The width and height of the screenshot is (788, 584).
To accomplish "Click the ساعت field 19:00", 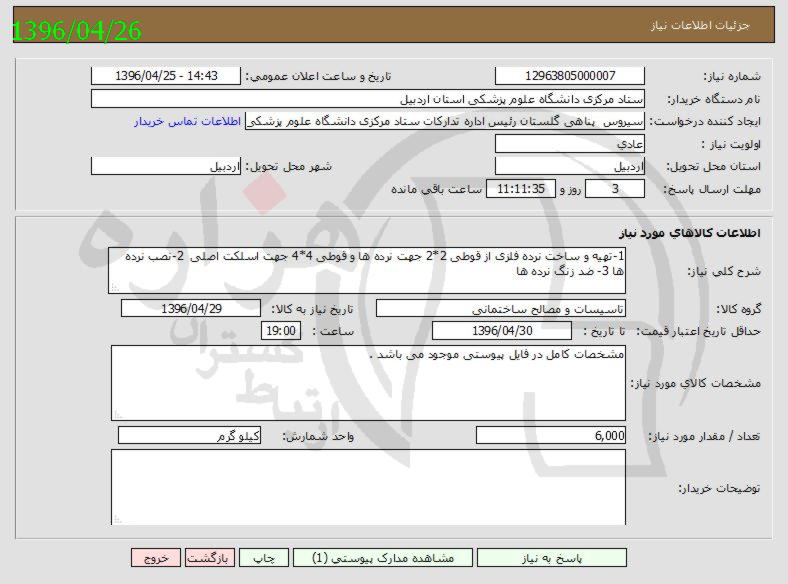I will 281,331.
